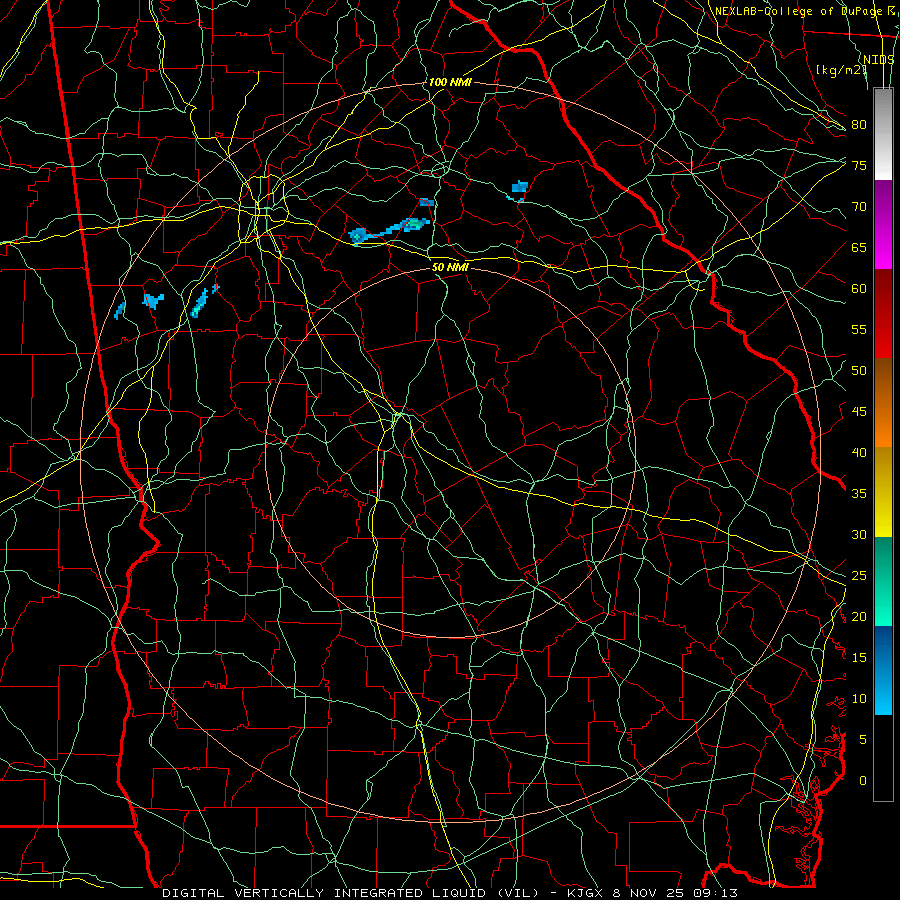Click the 75 value on the color scale

859,165
